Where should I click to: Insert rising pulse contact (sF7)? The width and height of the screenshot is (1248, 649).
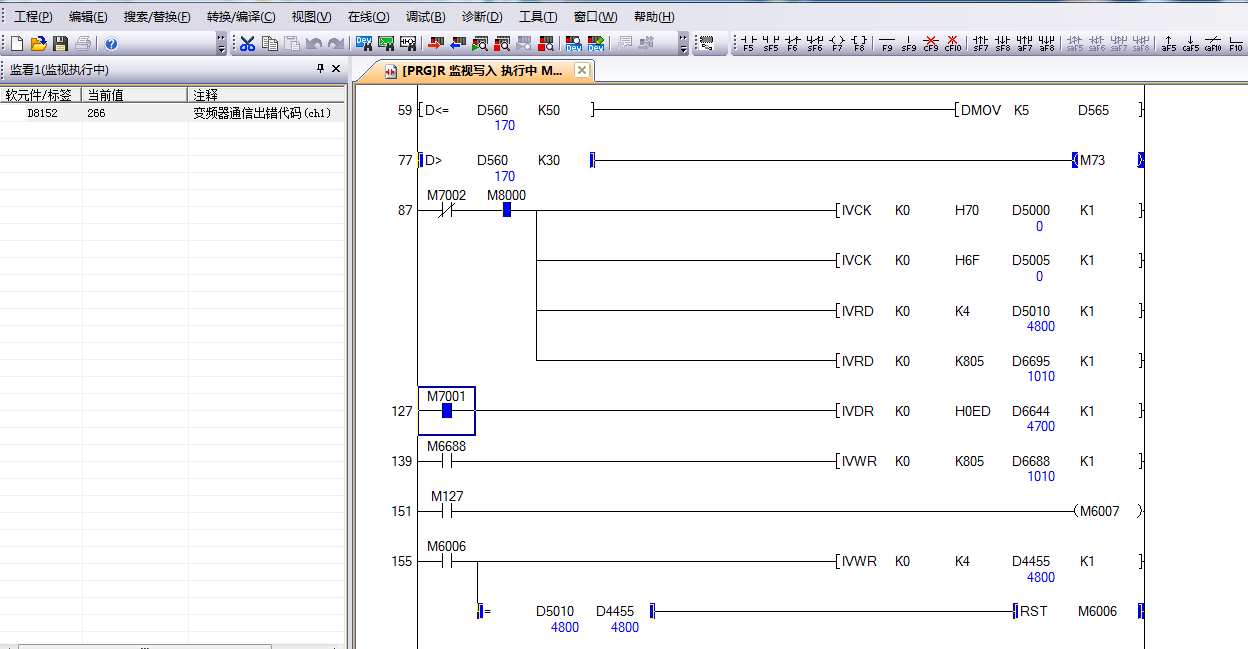click(980, 44)
